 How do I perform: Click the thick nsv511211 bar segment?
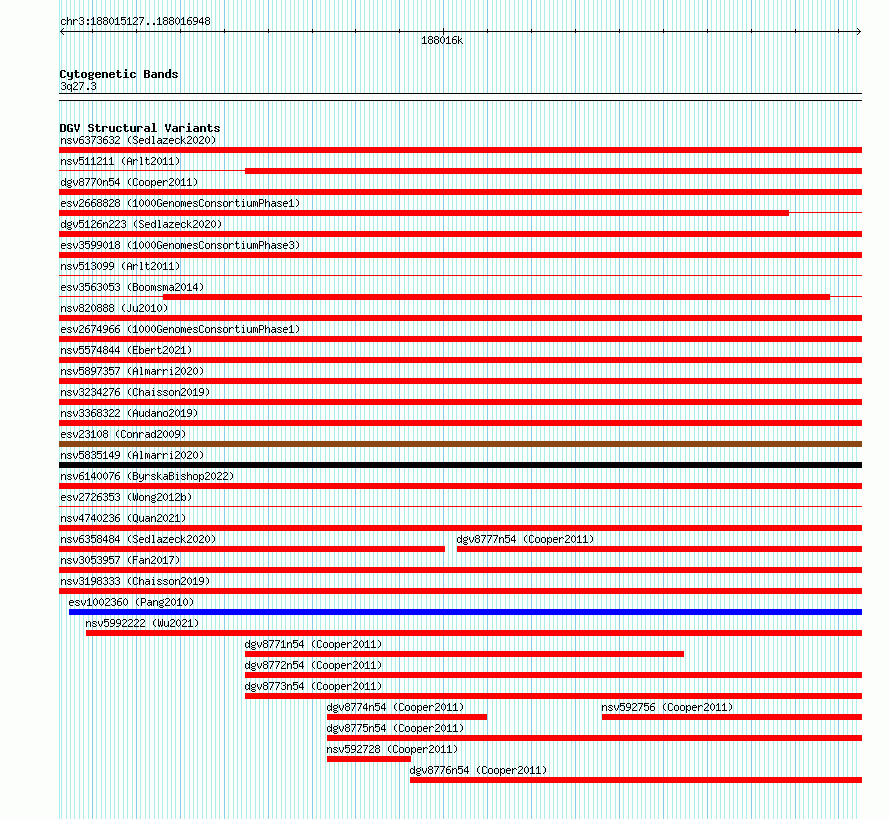(553, 171)
